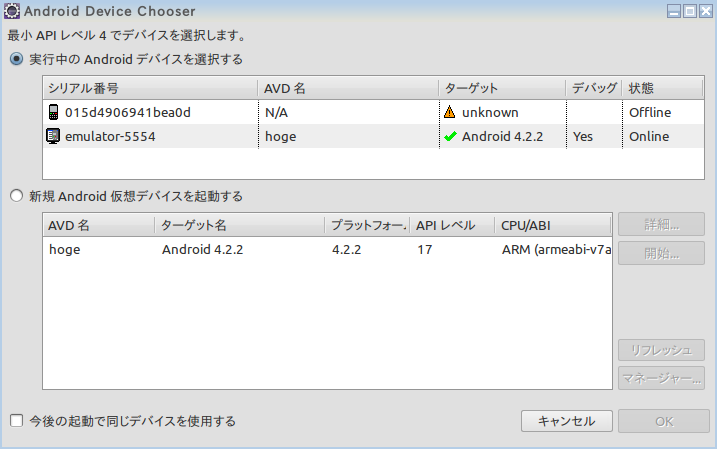Select the running Android device radio button
The width and height of the screenshot is (717, 449).
pyautogui.click(x=16, y=59)
